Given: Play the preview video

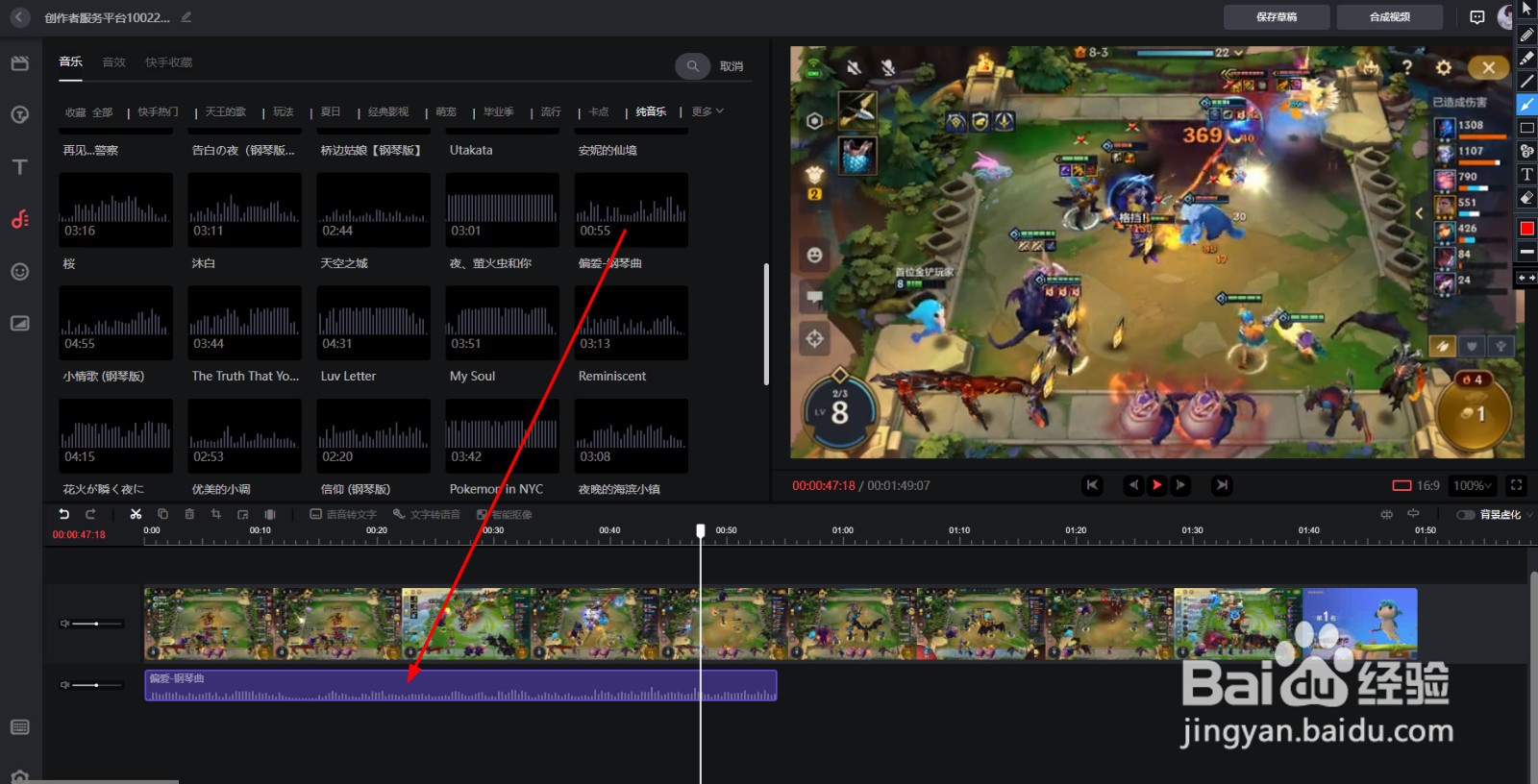Looking at the screenshot, I should point(1157,485).
